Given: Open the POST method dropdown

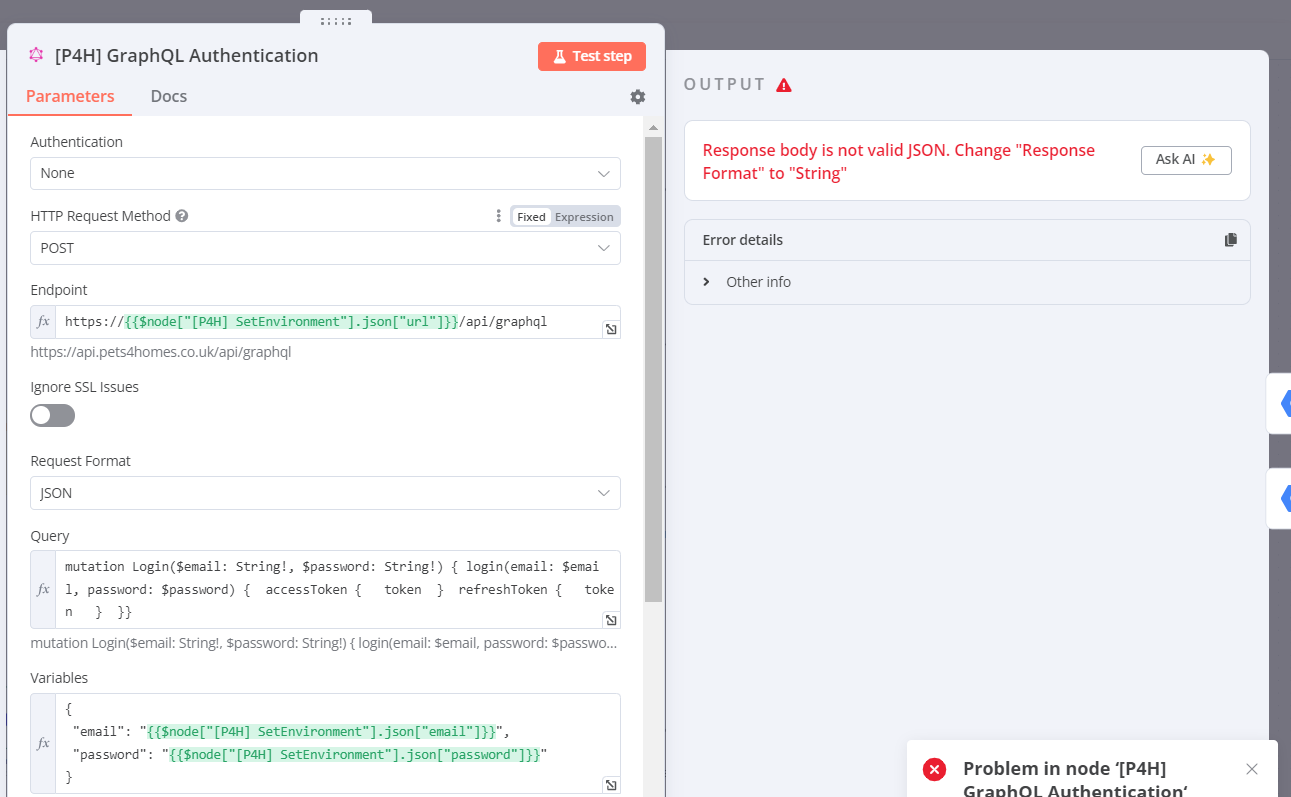Looking at the screenshot, I should (x=325, y=248).
